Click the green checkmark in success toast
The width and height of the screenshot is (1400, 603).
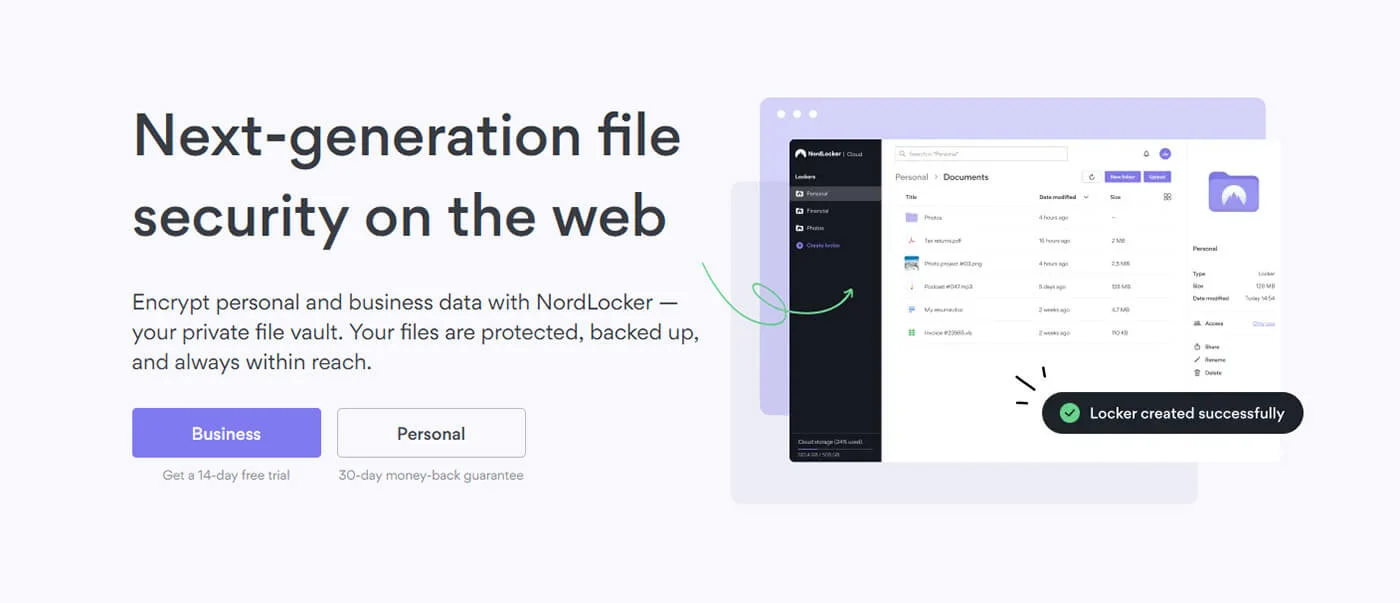(1070, 413)
